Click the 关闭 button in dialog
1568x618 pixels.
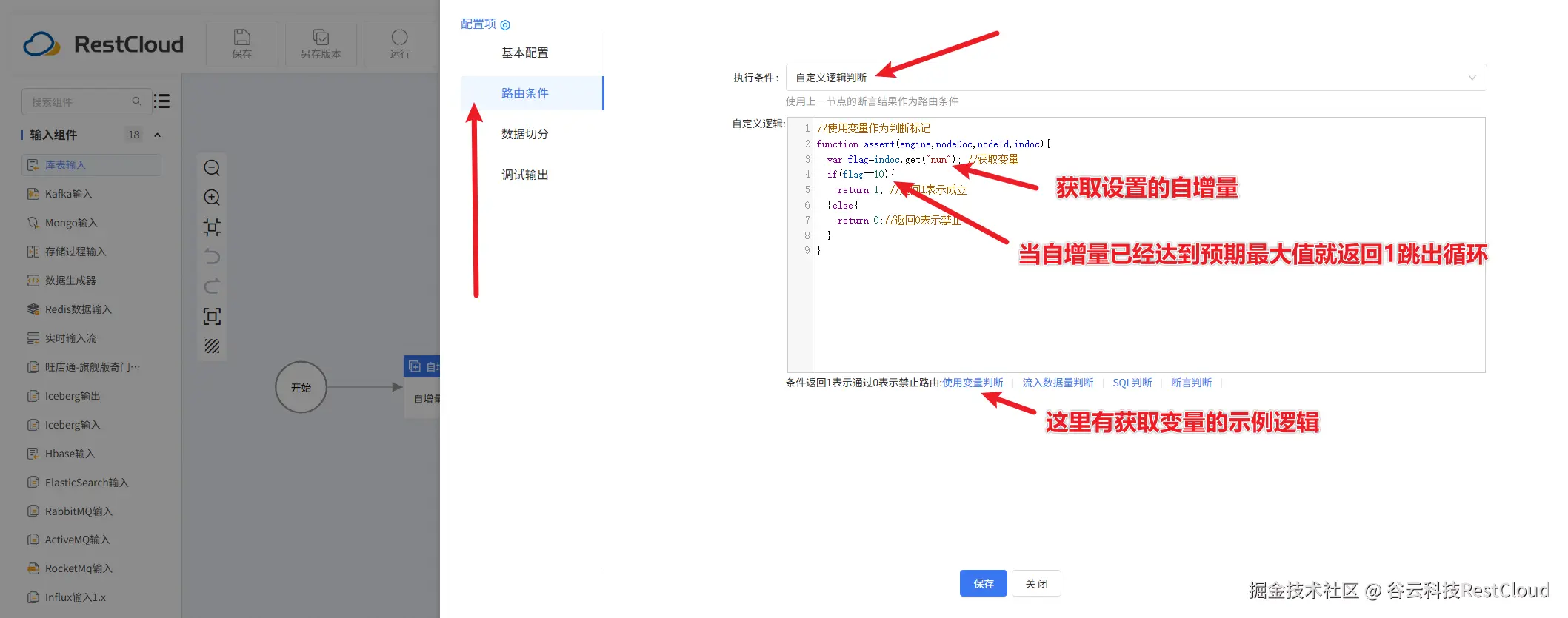1036,583
